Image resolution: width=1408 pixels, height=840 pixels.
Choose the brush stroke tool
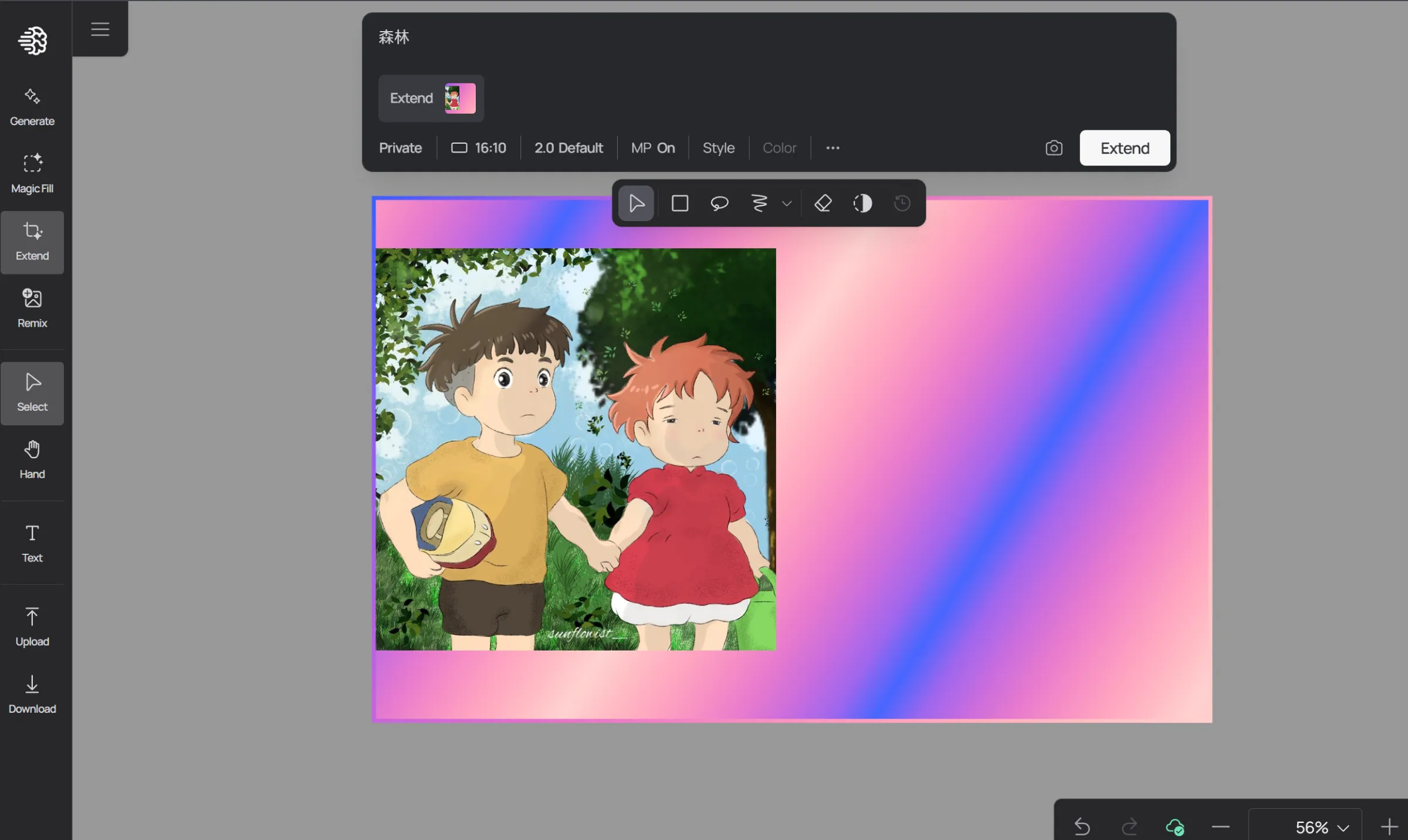pyautogui.click(x=760, y=204)
